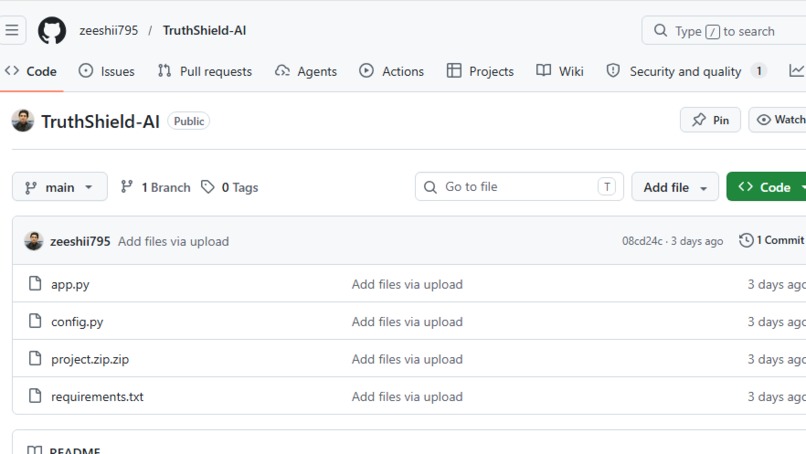Switch to the Wiki tab
The width and height of the screenshot is (806, 454).
point(559,71)
